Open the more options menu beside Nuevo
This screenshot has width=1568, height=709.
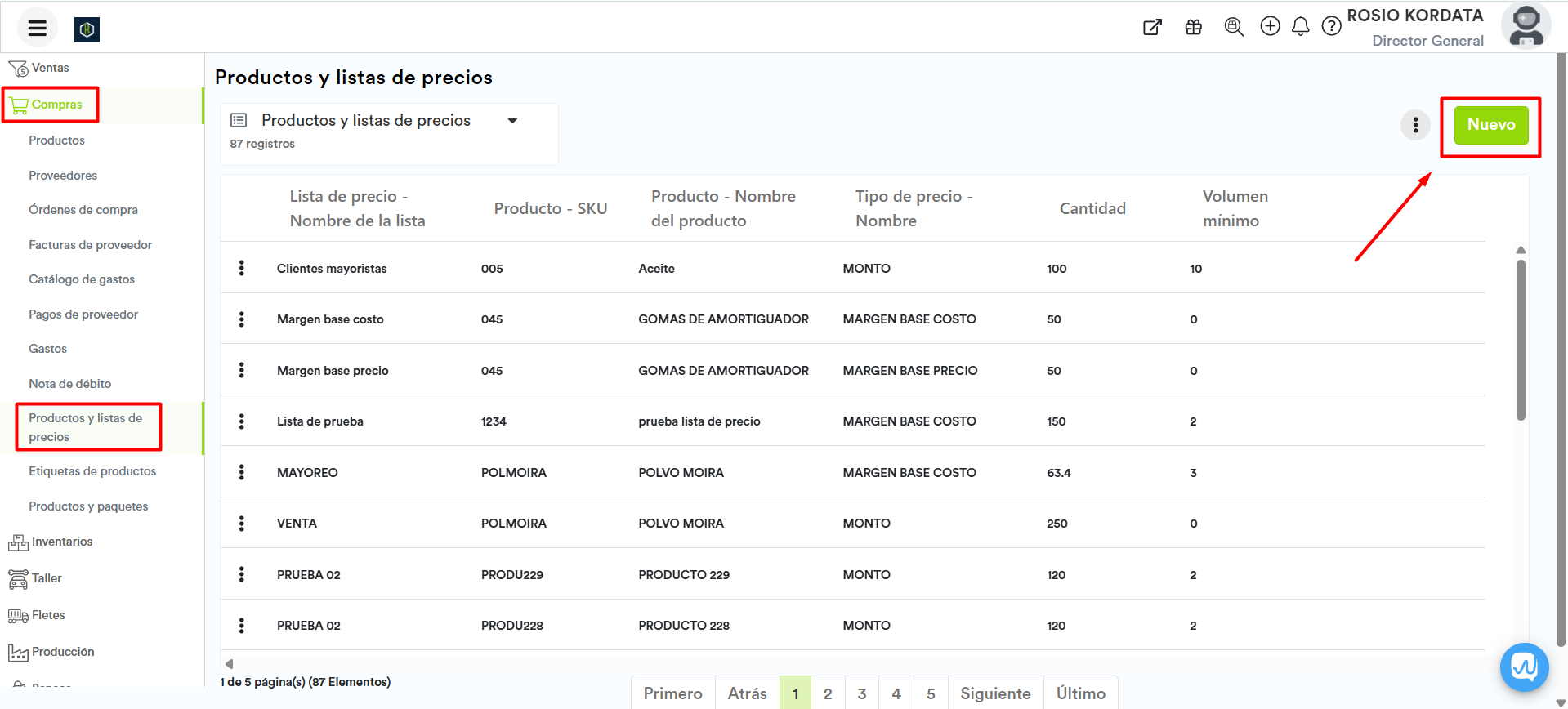1415,125
